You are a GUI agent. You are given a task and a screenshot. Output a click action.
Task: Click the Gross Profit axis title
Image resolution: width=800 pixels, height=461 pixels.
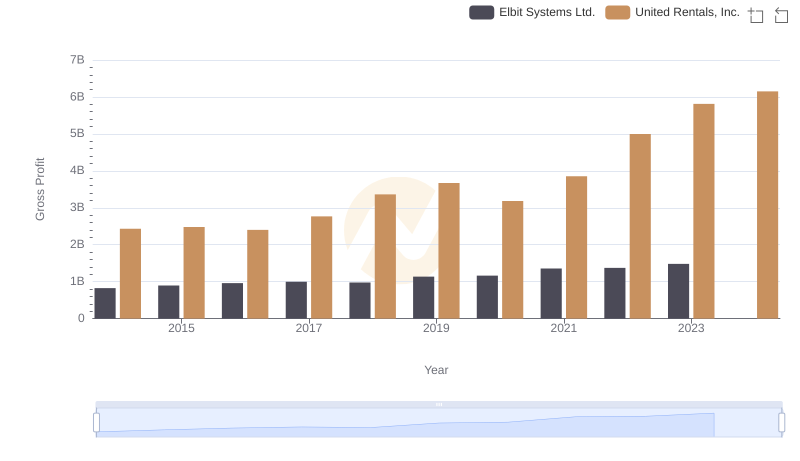(40, 189)
